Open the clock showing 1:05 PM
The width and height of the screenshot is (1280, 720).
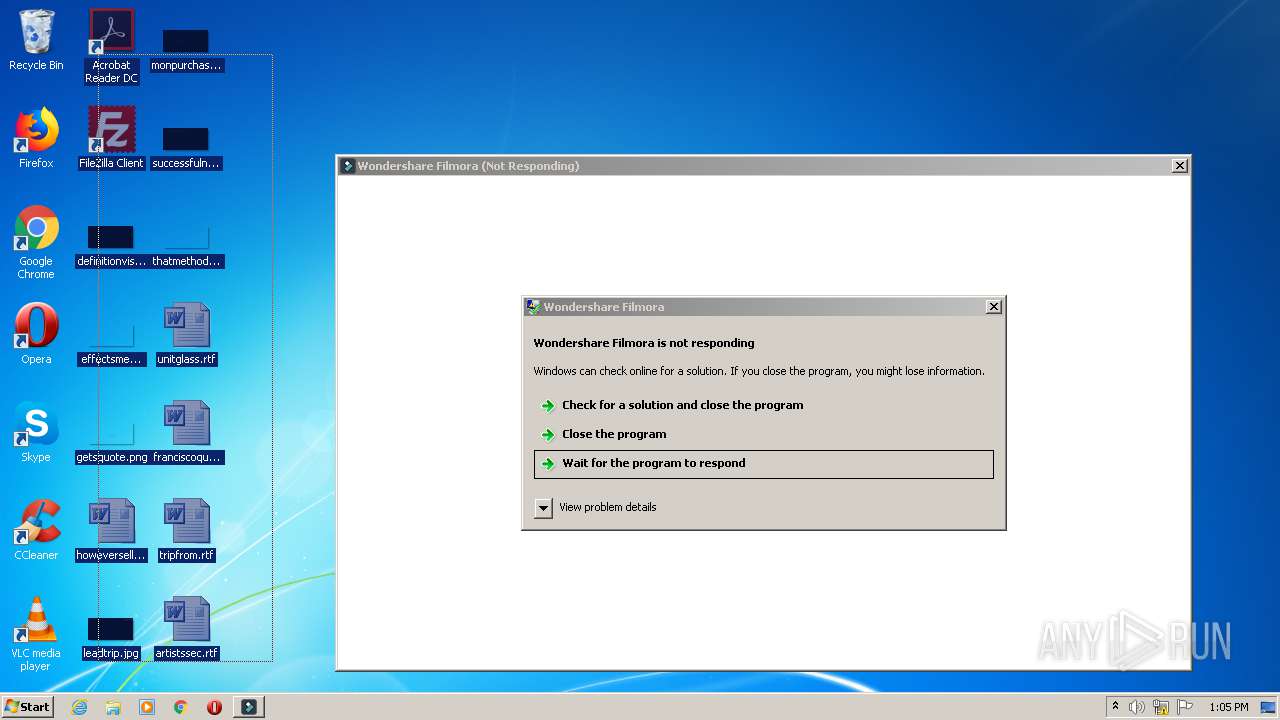pyautogui.click(x=1228, y=707)
